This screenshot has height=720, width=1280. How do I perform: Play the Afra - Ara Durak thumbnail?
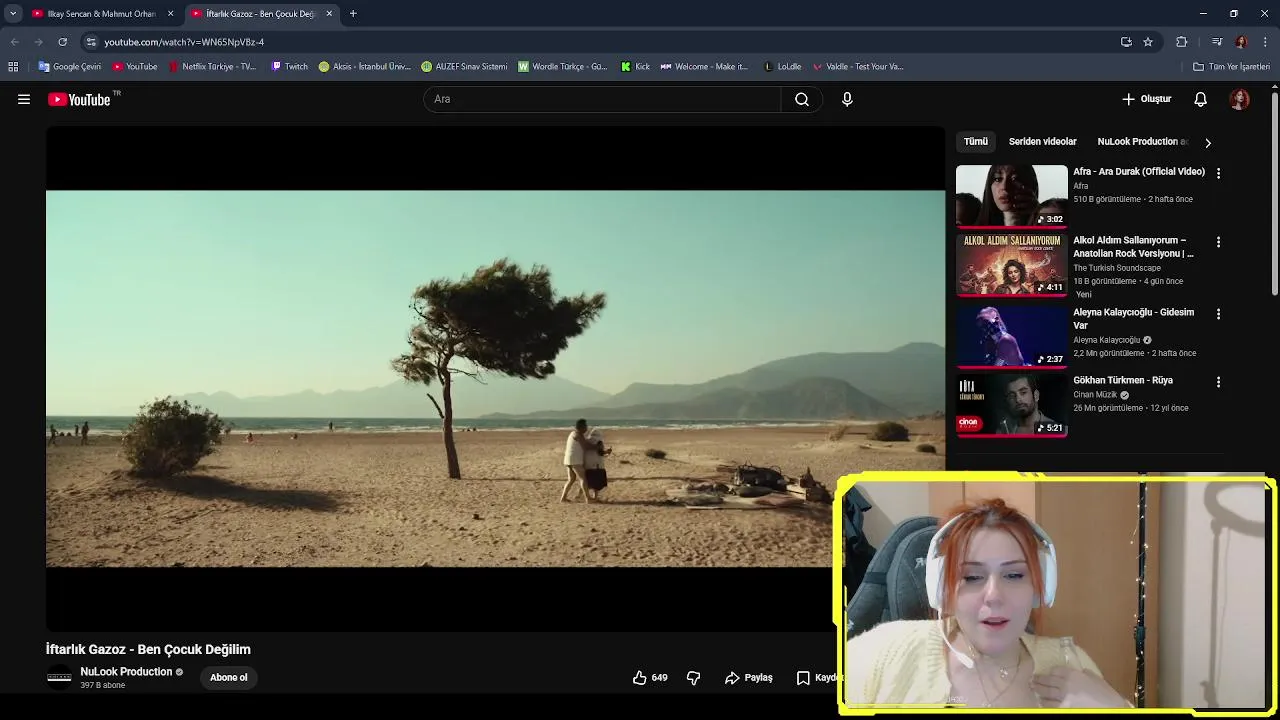click(1012, 196)
